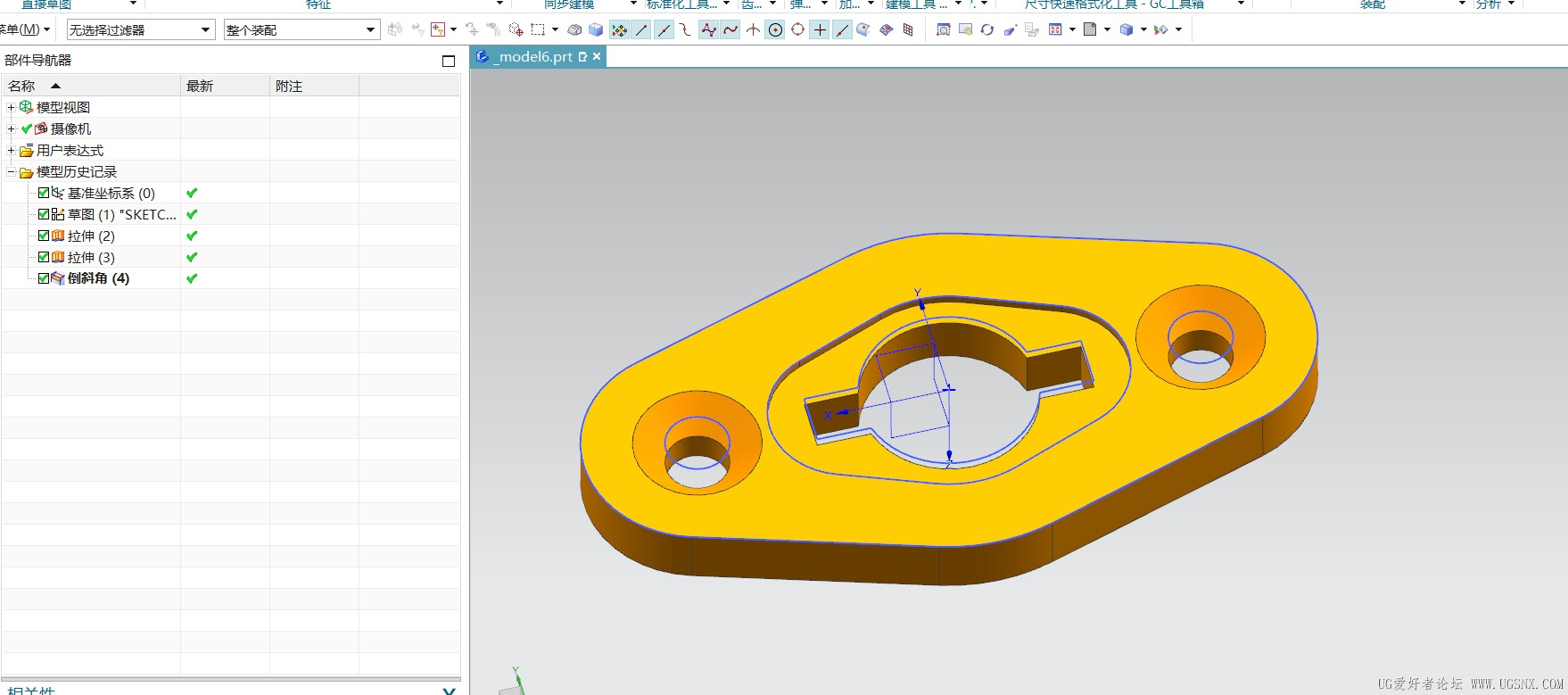Select the 倒斜角 (4) feature row
The height and width of the screenshot is (695, 1568).
tap(97, 278)
